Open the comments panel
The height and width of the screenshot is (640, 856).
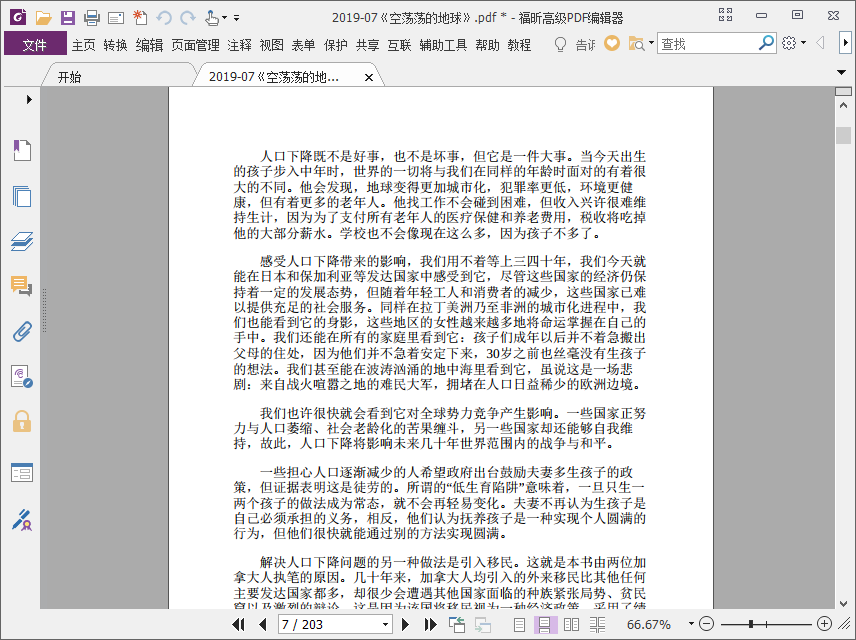pos(22,286)
